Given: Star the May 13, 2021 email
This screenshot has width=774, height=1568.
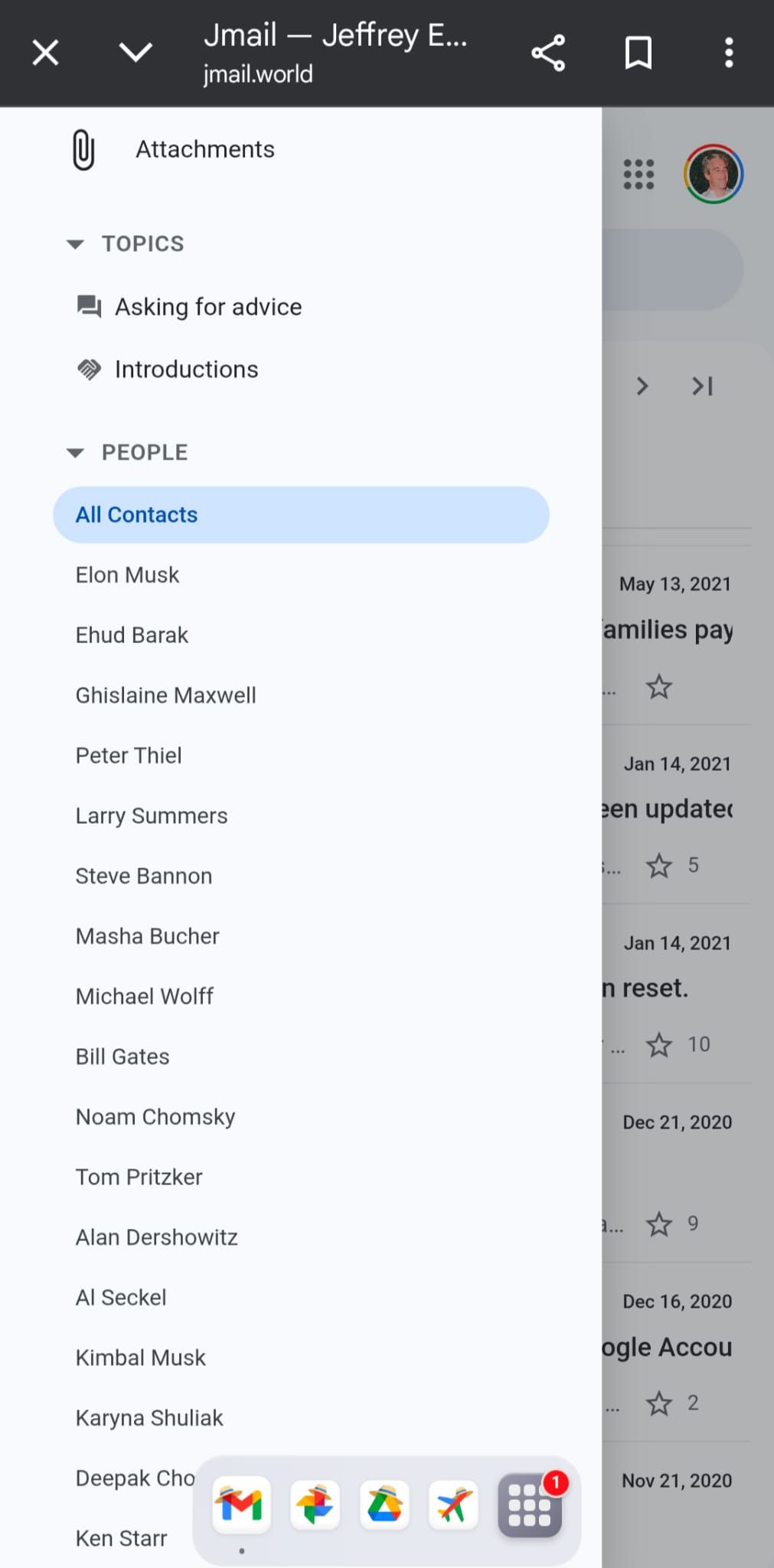Looking at the screenshot, I should pyautogui.click(x=659, y=687).
